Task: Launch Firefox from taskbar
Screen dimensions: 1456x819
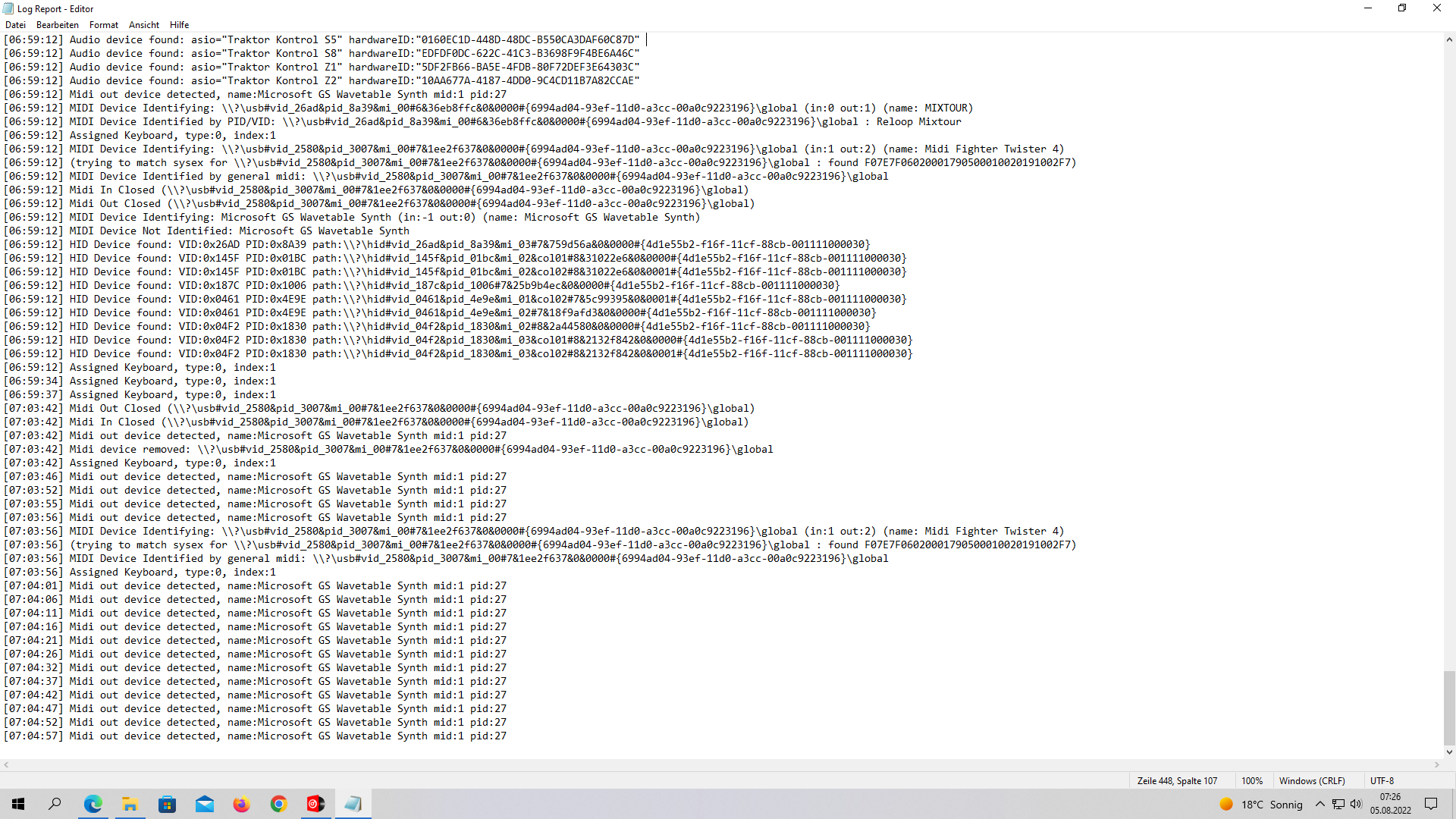Action: (x=241, y=804)
